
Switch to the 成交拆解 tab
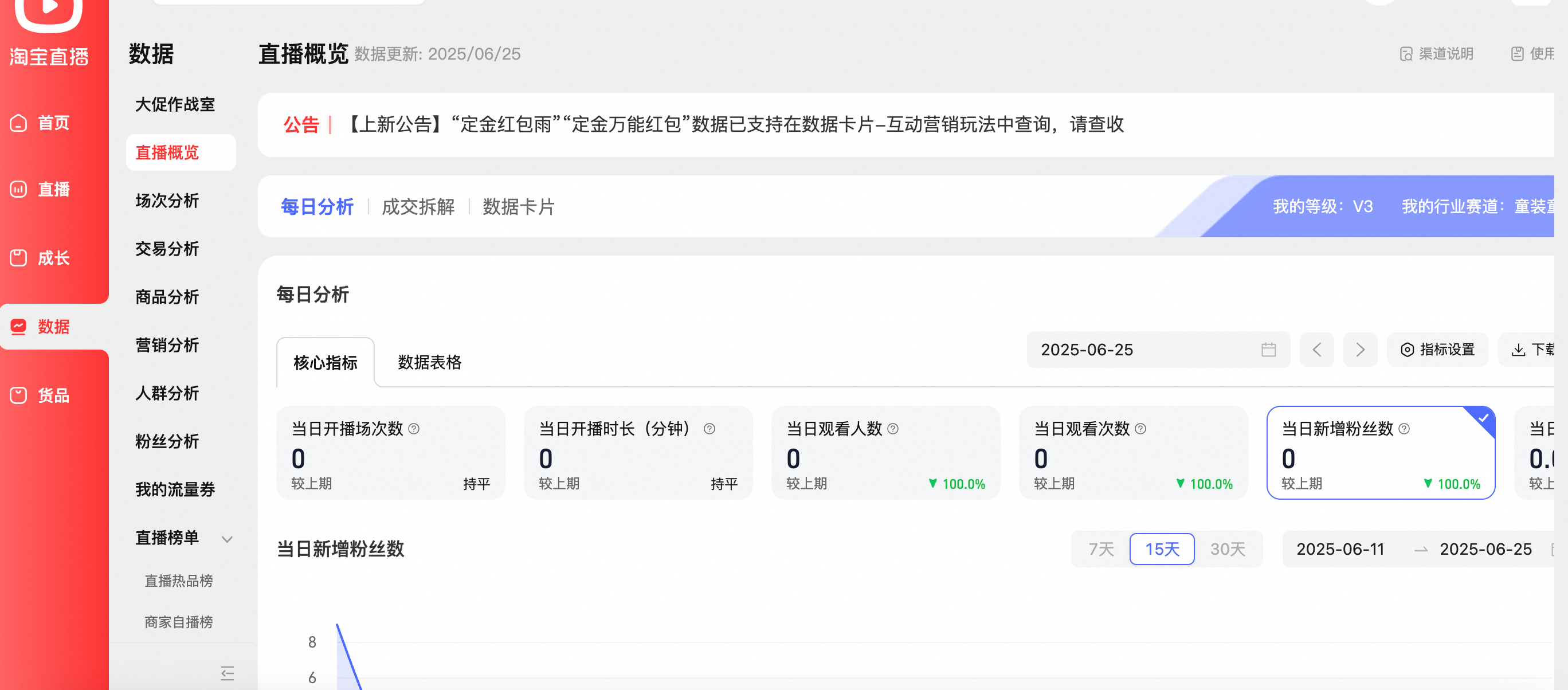coord(418,207)
